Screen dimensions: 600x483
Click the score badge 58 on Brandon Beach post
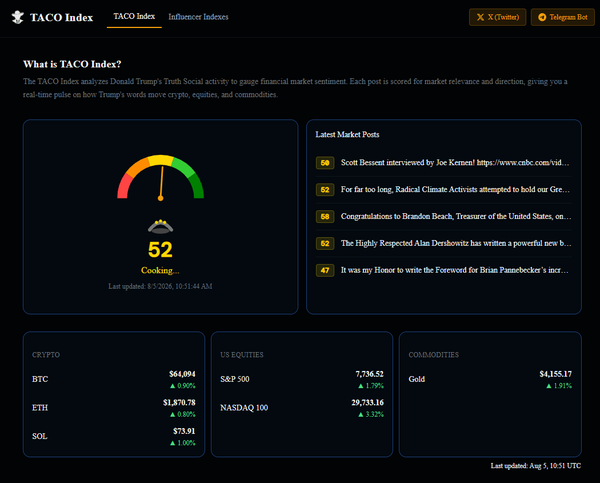[325, 217]
